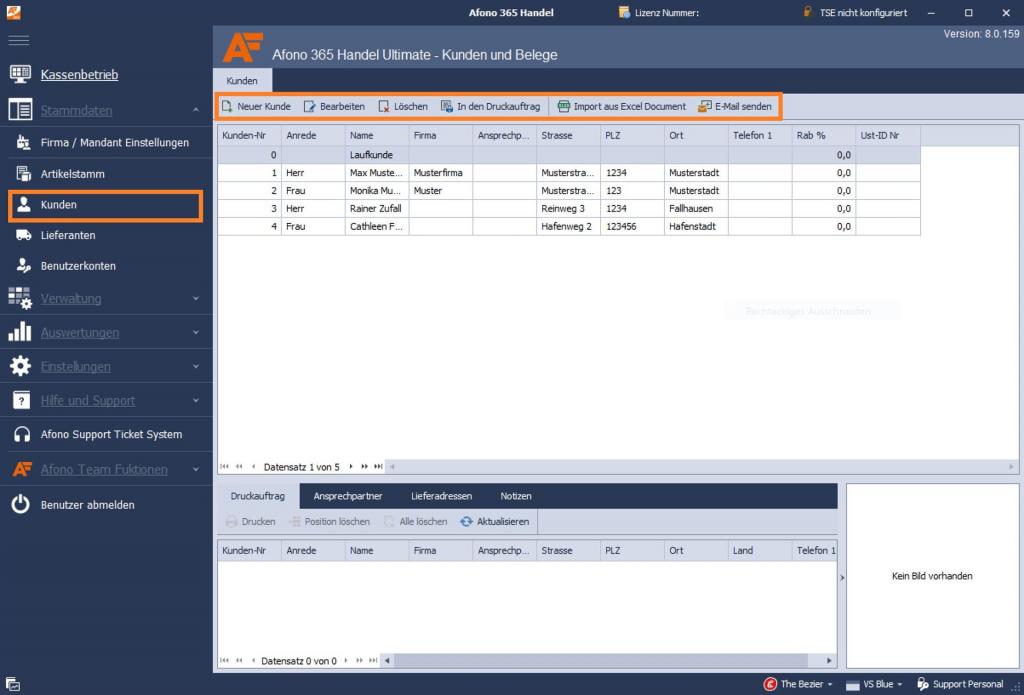The width and height of the screenshot is (1024, 695).
Task: Open Benutzerkonten in the sidebar
Action: pyautogui.click(x=78, y=266)
